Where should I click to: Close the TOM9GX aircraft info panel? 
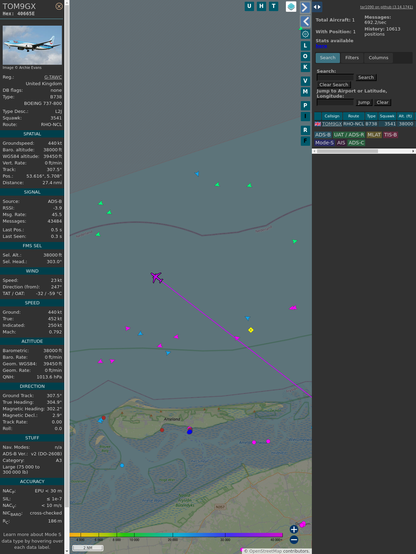pos(59,6)
